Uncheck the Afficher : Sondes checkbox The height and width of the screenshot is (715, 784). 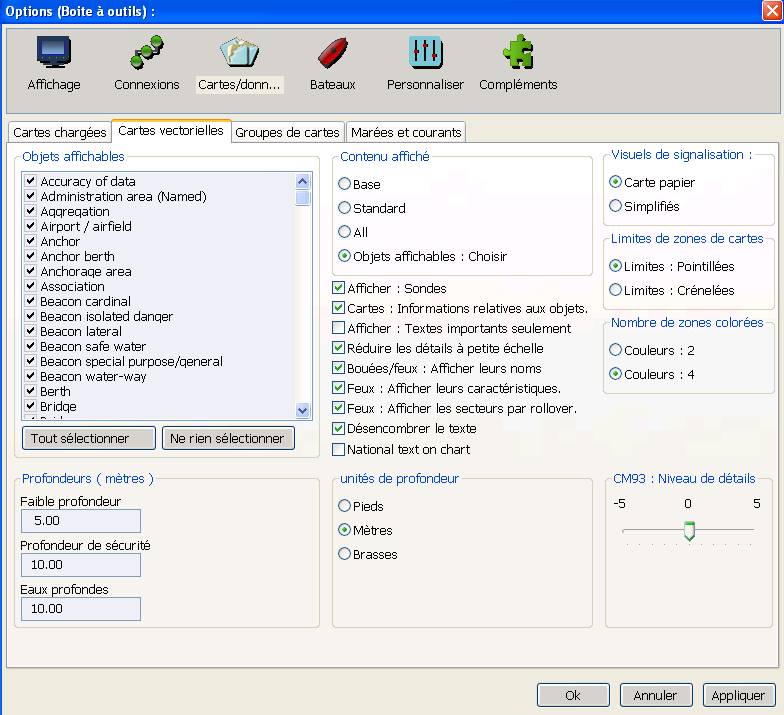coord(339,288)
